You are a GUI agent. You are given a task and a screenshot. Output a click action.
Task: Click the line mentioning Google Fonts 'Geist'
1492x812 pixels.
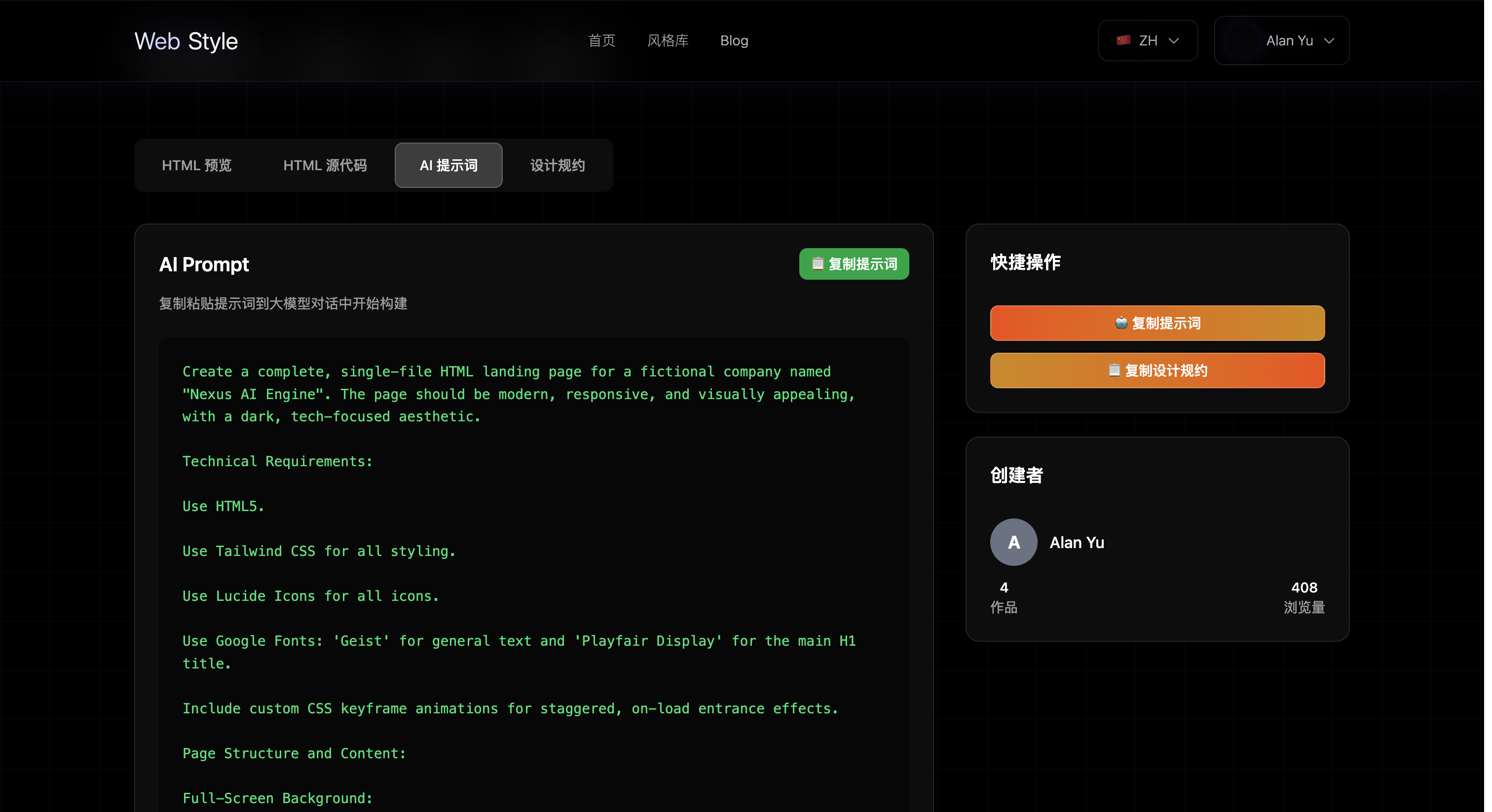(519, 652)
